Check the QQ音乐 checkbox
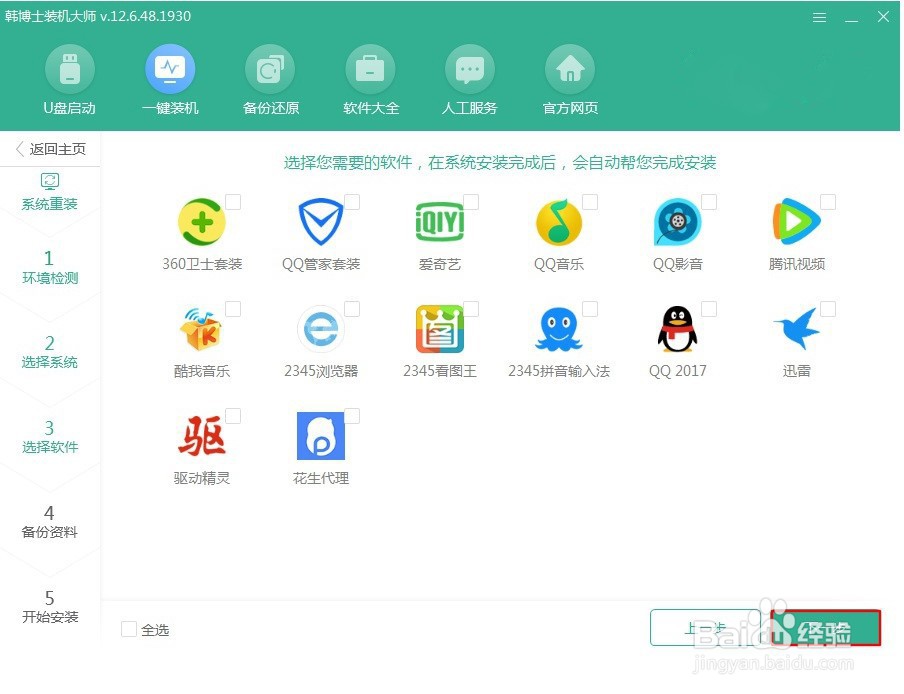 tap(590, 202)
